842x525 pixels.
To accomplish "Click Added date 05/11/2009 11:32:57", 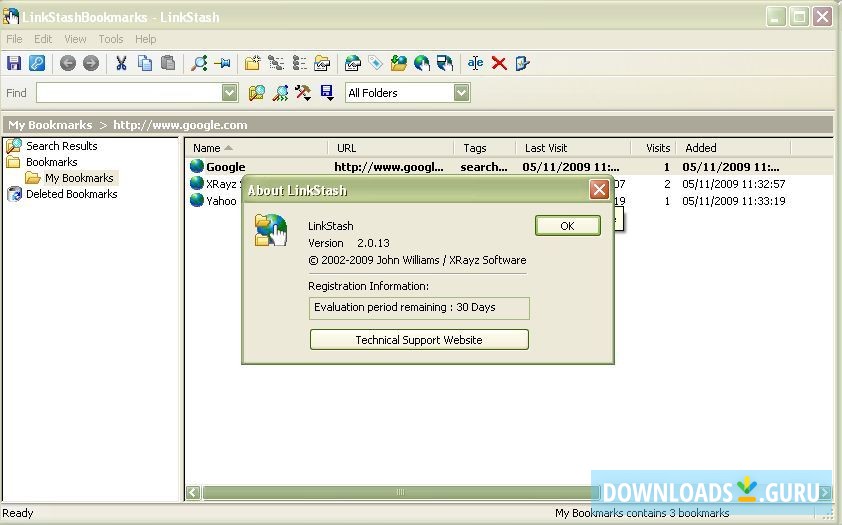I will (734, 184).
